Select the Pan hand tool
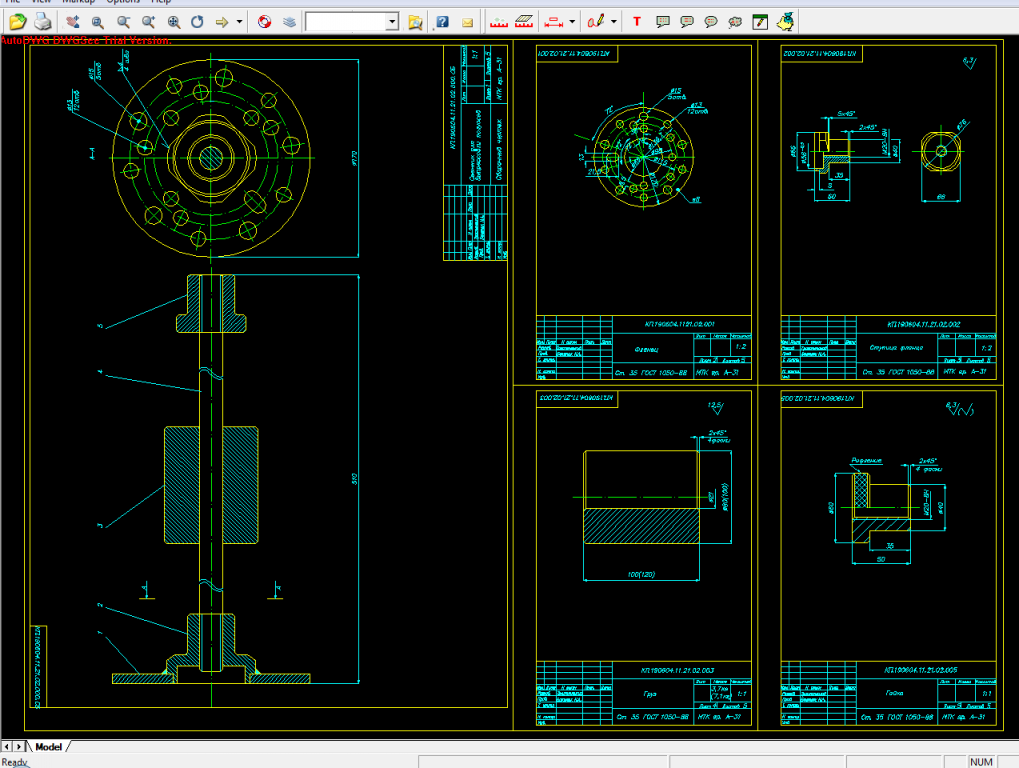Screen dimensions: 1019x768 click(72, 21)
